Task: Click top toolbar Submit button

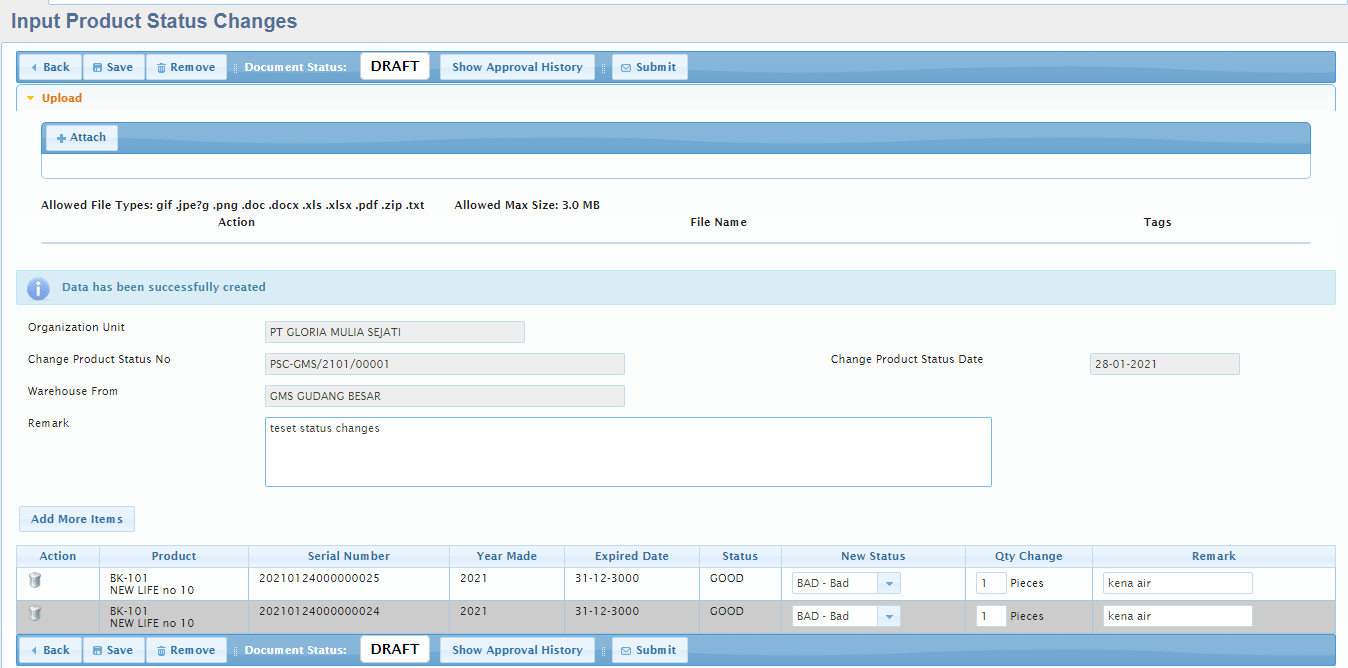Action: (x=649, y=67)
